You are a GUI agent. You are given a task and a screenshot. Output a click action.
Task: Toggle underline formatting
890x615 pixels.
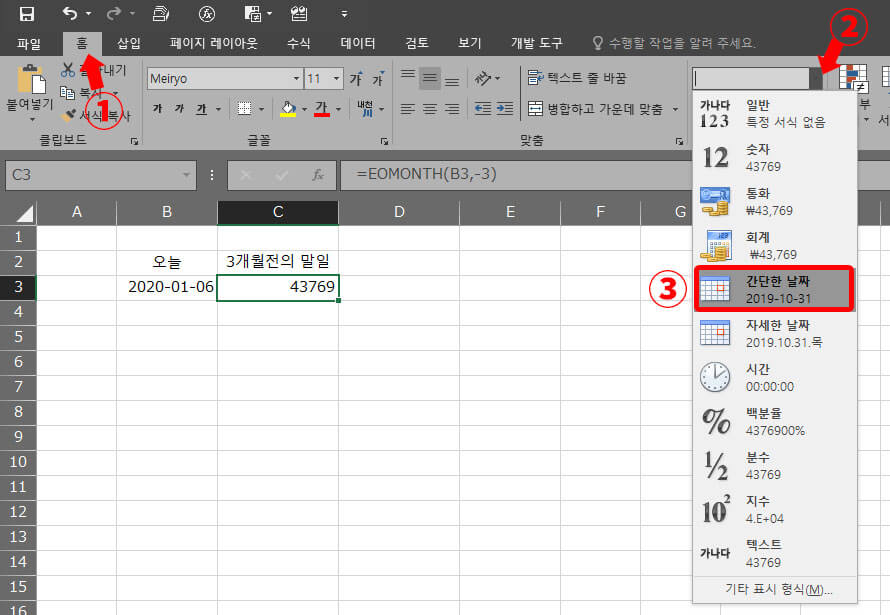[199, 108]
